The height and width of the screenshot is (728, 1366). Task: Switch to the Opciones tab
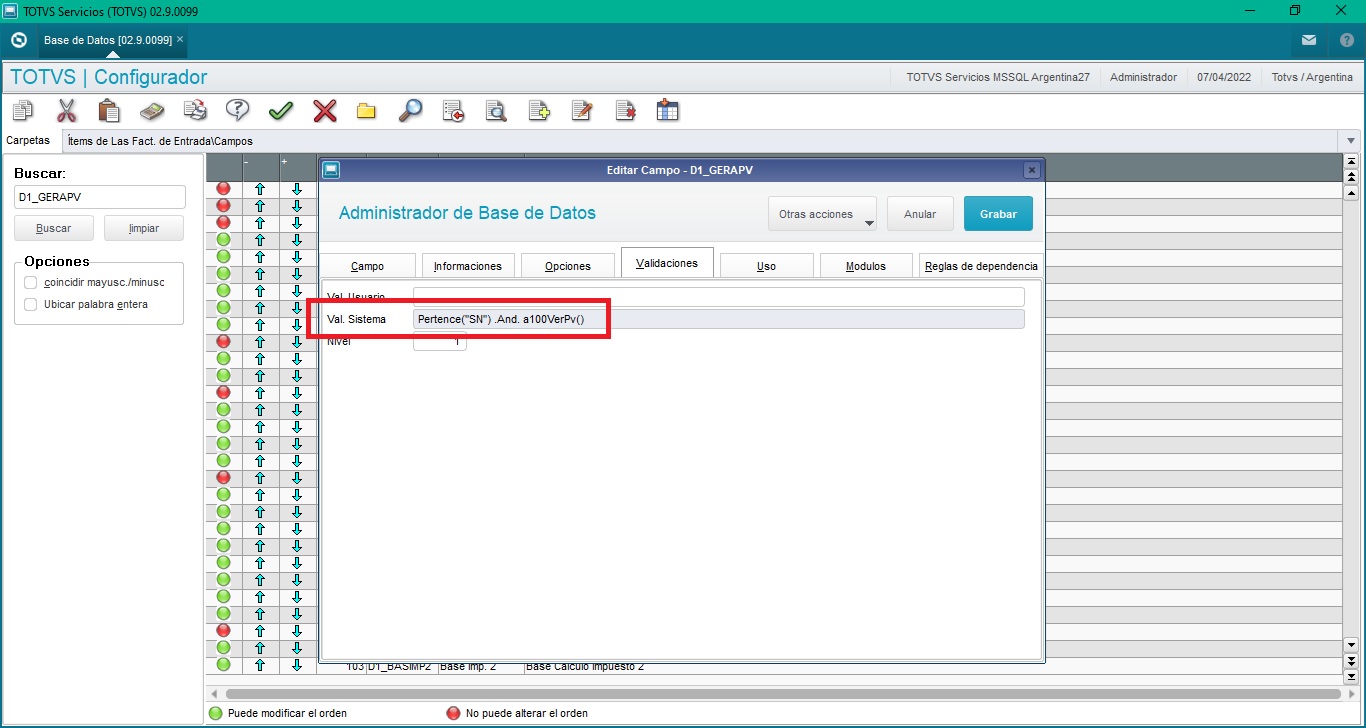[x=568, y=265]
